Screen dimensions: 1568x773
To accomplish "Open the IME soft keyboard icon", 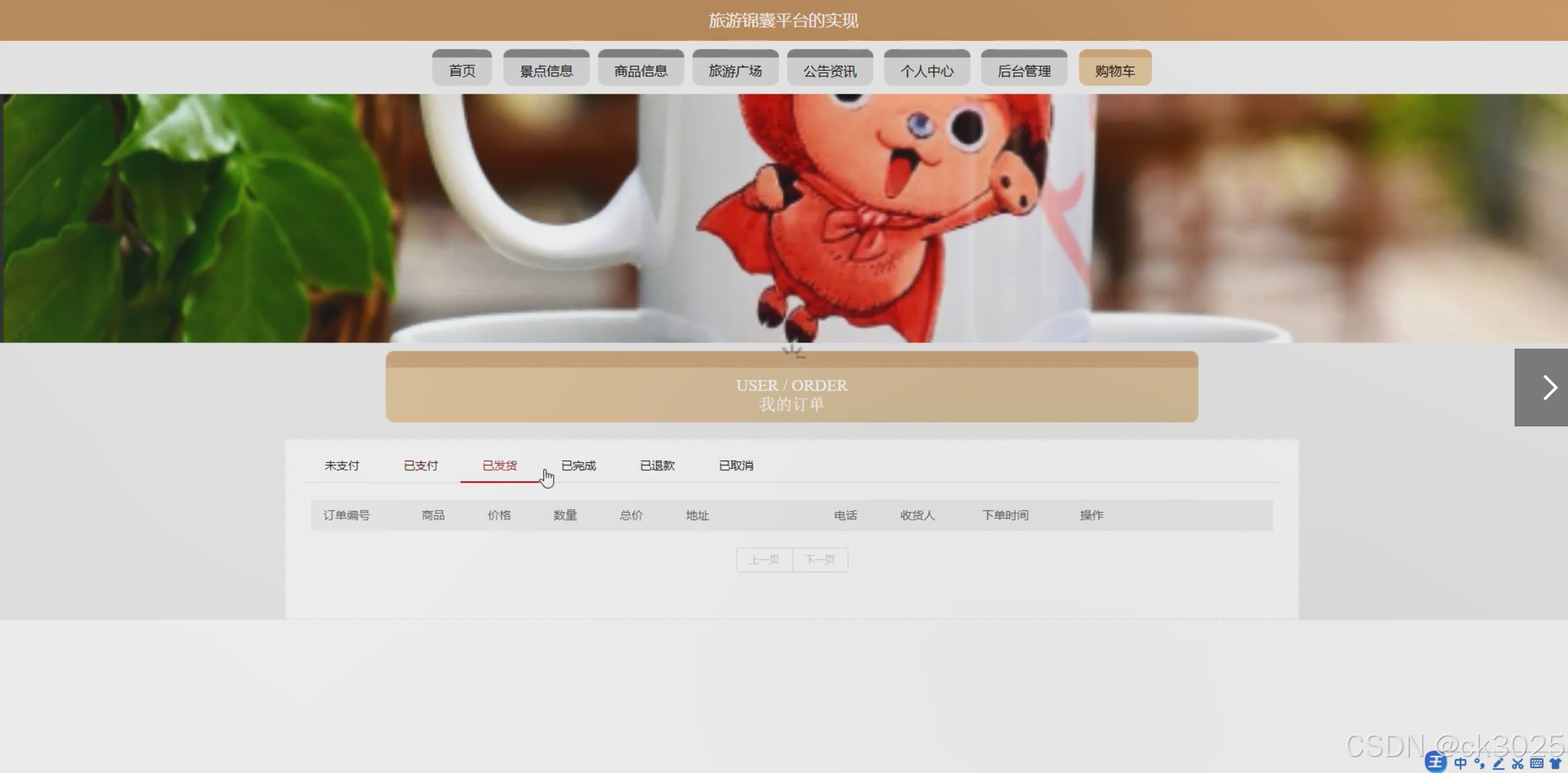I will point(1537,763).
